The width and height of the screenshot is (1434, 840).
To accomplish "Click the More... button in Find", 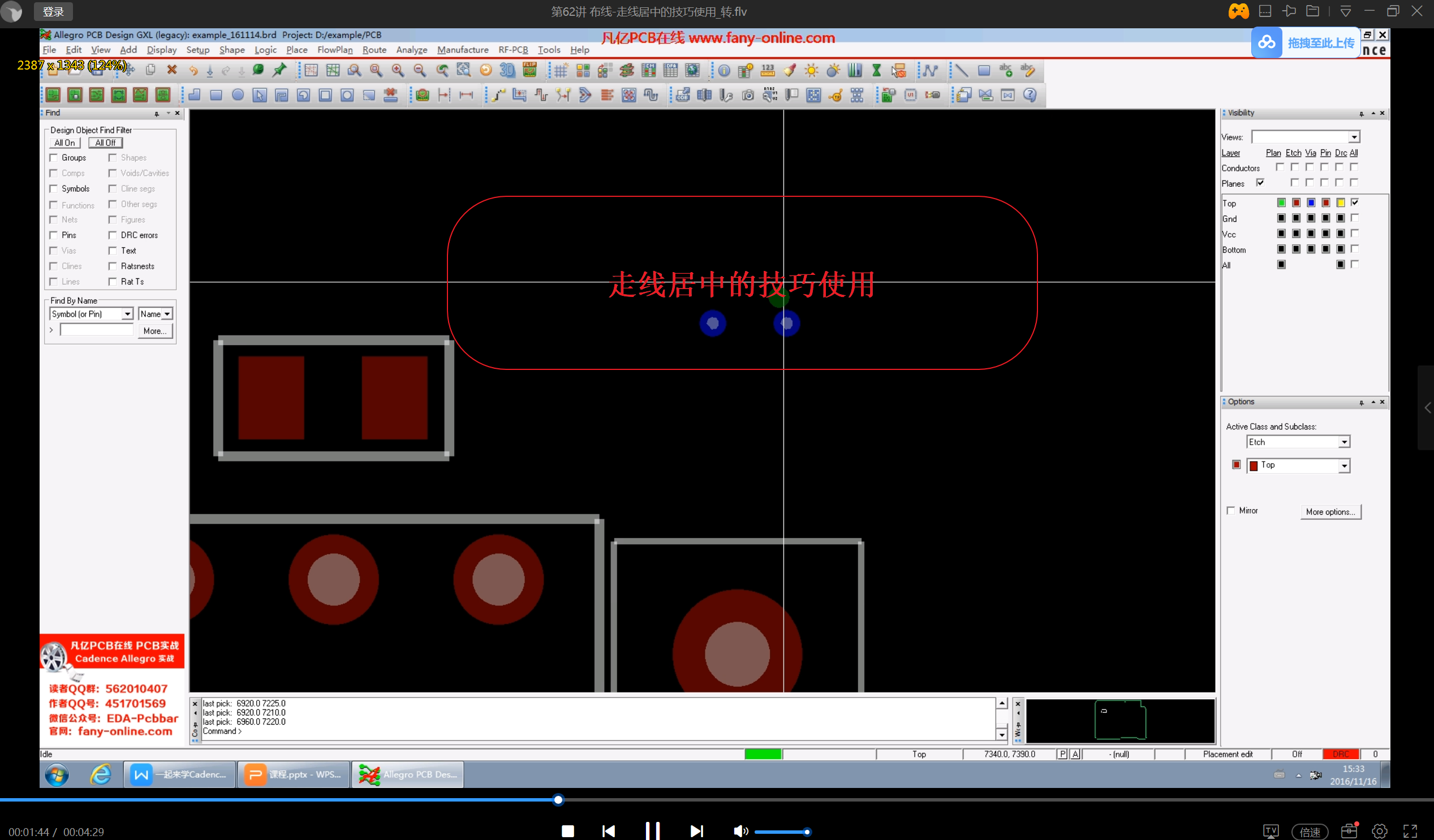I will [x=155, y=331].
